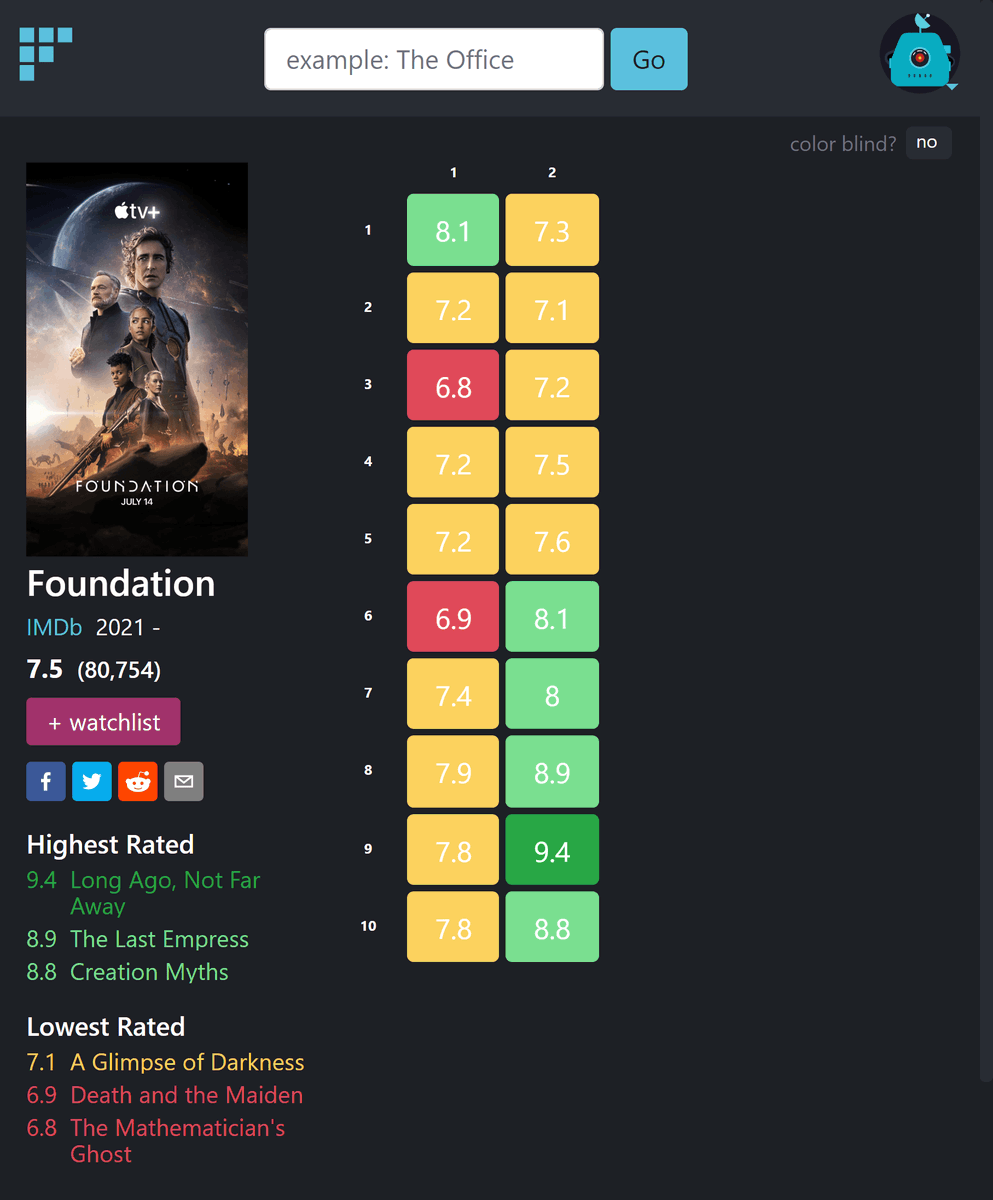This screenshot has height=1200, width=993.
Task: Open the robot avatar user menu
Action: click(920, 54)
